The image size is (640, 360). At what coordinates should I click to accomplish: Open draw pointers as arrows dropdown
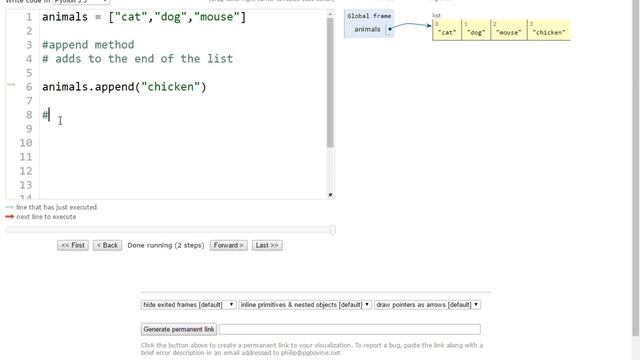point(427,305)
